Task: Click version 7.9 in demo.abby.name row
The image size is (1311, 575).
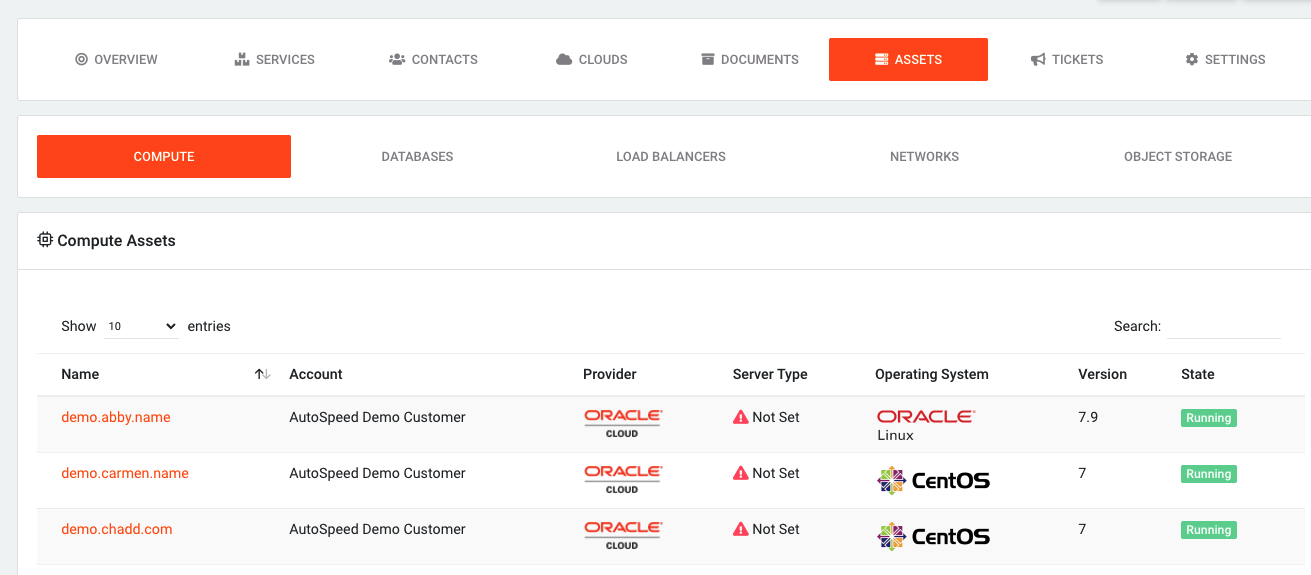Action: (1088, 417)
